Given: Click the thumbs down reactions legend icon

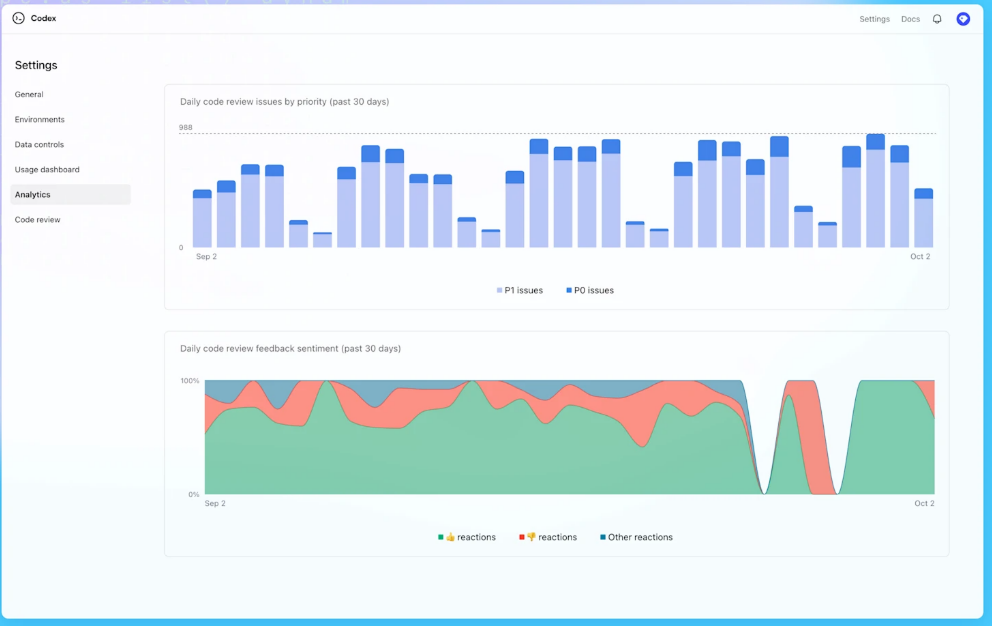Looking at the screenshot, I should pos(531,537).
